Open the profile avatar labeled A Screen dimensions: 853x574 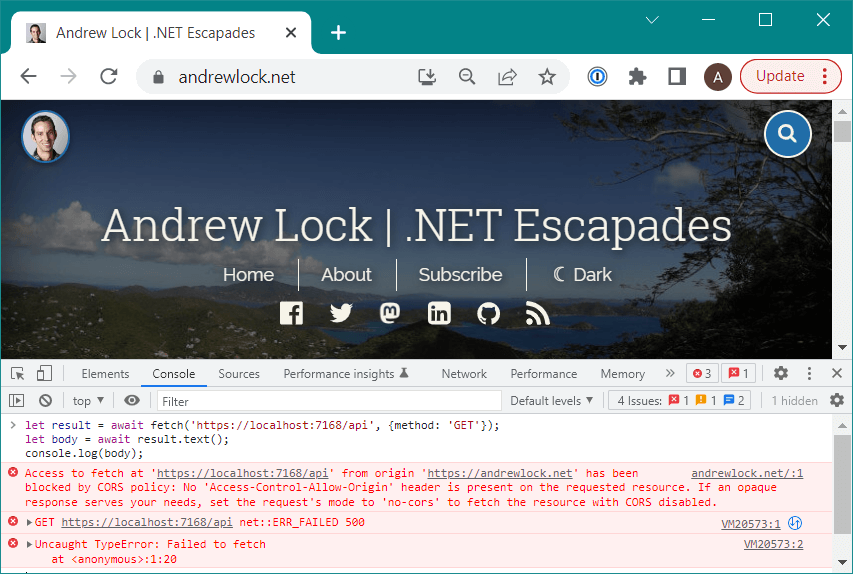point(718,77)
